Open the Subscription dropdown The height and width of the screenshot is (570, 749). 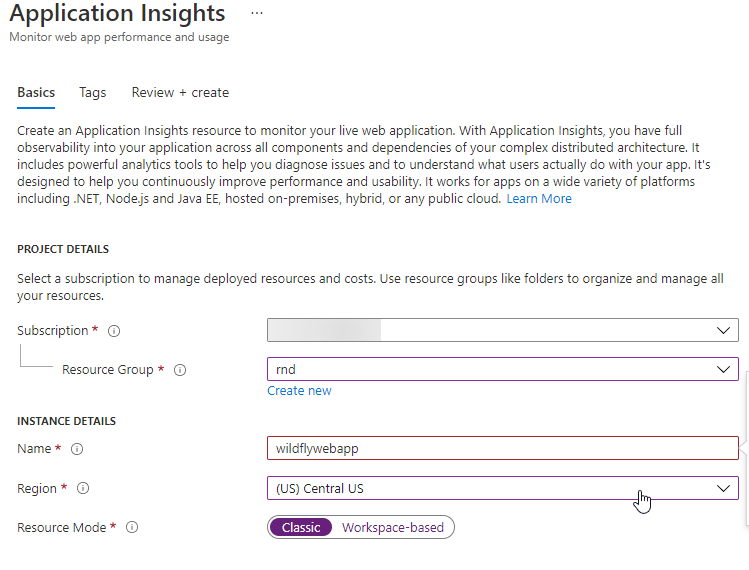click(x=503, y=330)
